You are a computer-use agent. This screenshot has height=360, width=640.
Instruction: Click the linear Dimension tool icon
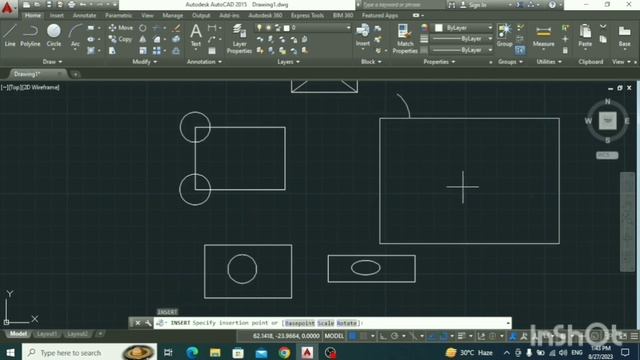point(212,28)
